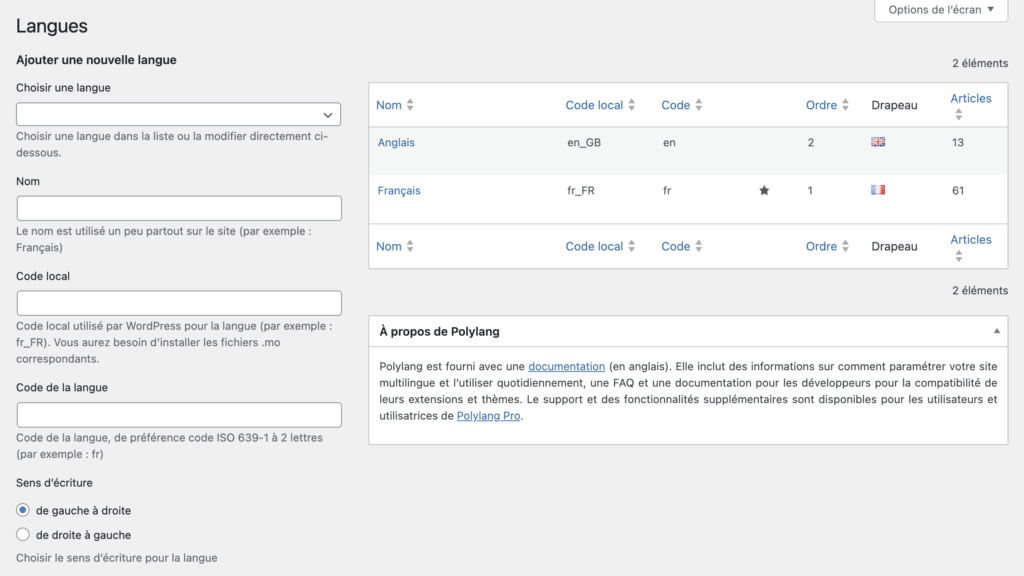Open the Français language entry

399,191
